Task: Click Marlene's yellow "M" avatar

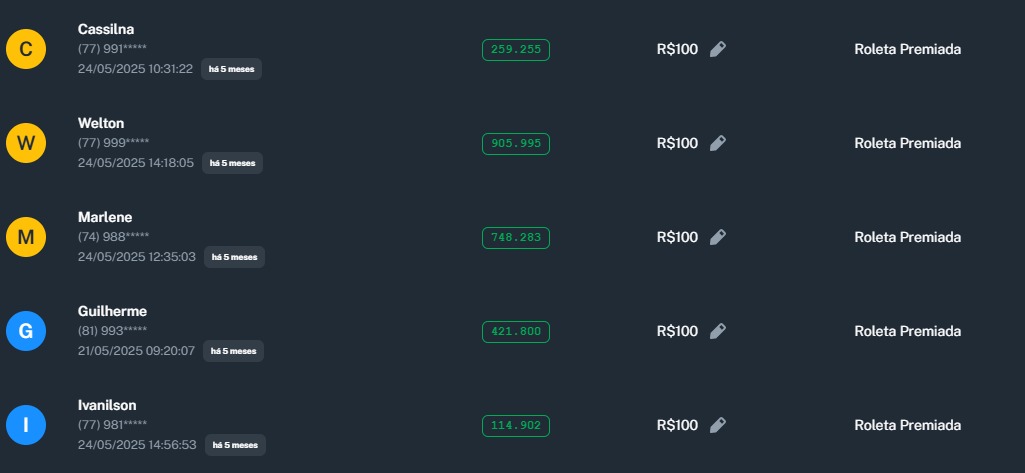Action: [26, 237]
